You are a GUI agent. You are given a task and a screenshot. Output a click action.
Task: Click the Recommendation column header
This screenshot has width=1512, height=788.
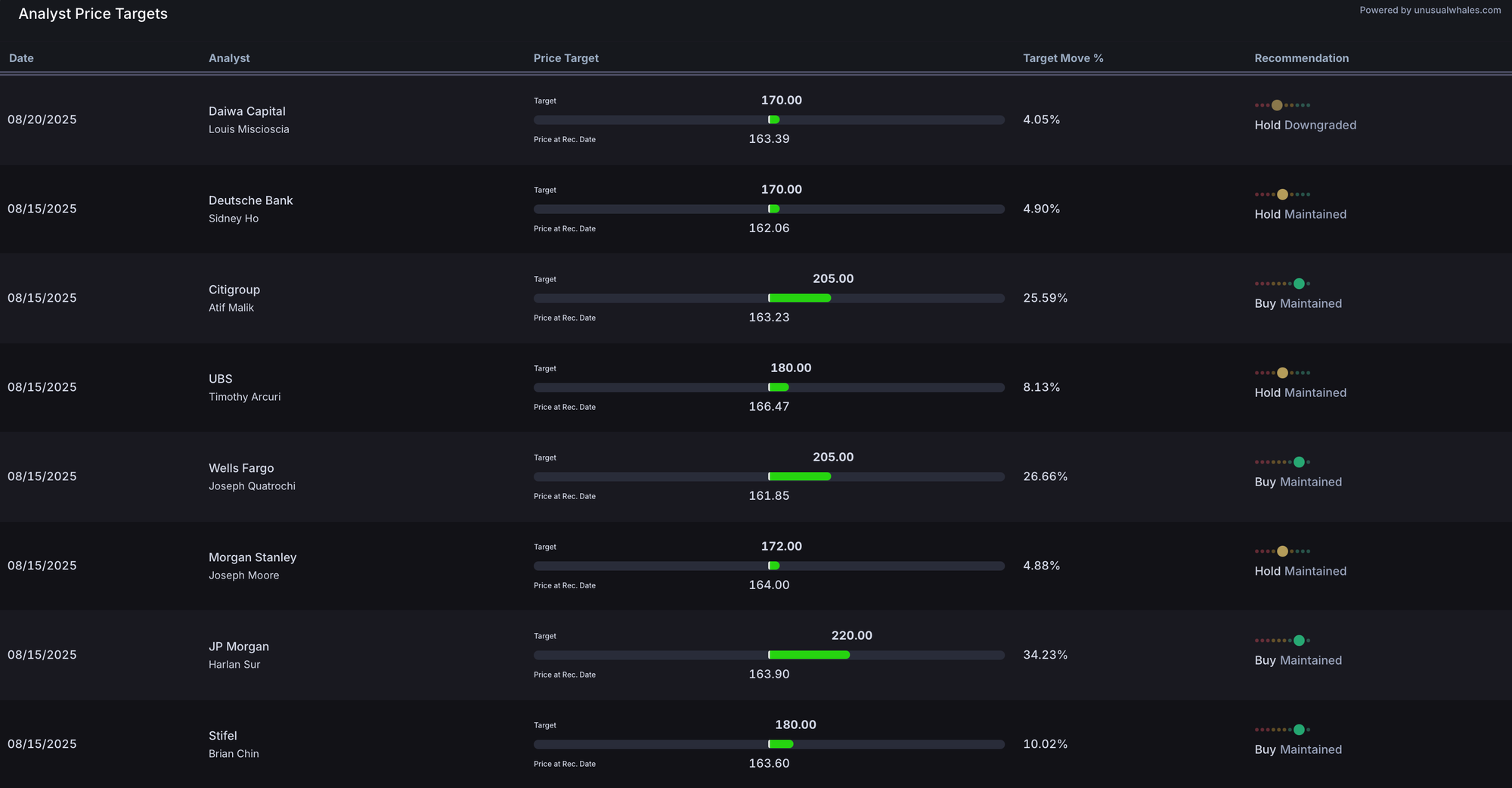[1301, 58]
